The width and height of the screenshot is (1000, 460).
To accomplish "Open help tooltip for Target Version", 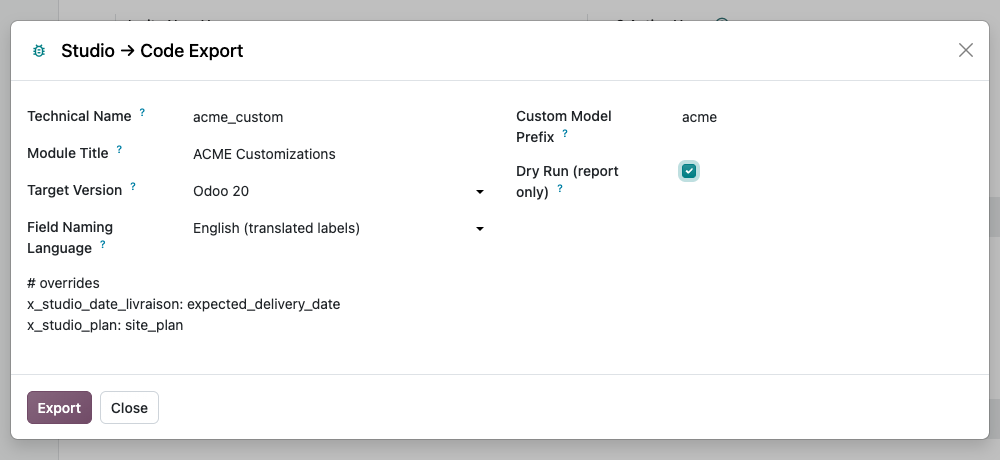I will [x=133, y=186].
